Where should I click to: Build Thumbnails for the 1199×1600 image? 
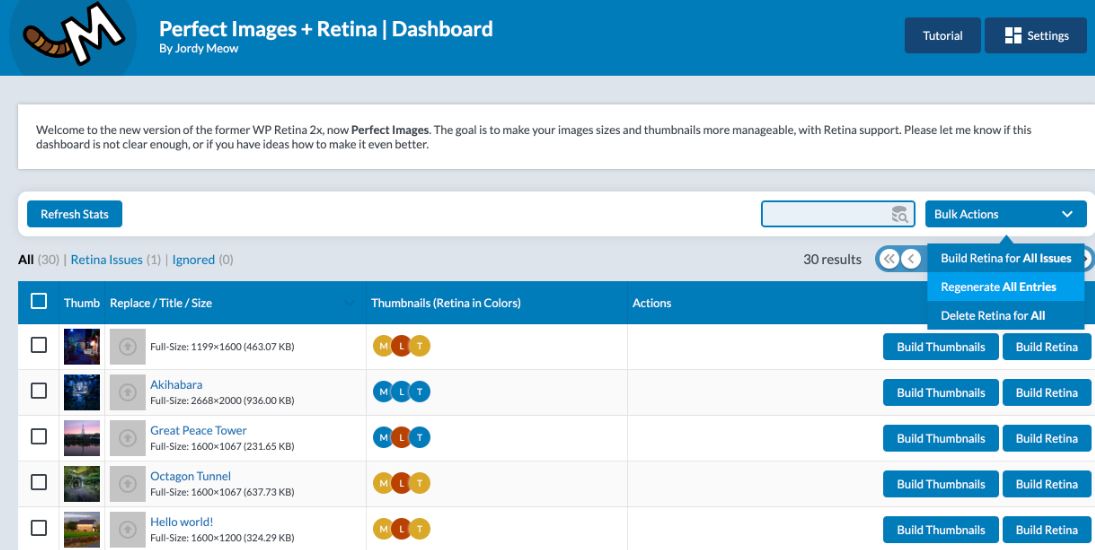[941, 347]
